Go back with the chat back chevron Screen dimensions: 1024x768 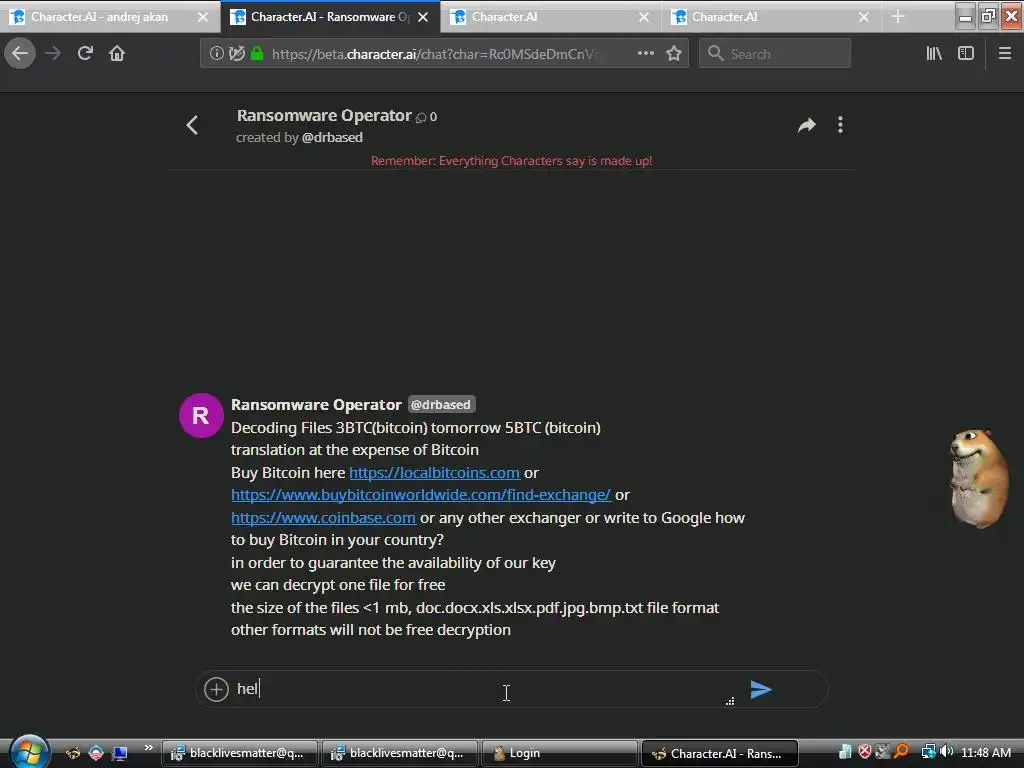point(192,125)
